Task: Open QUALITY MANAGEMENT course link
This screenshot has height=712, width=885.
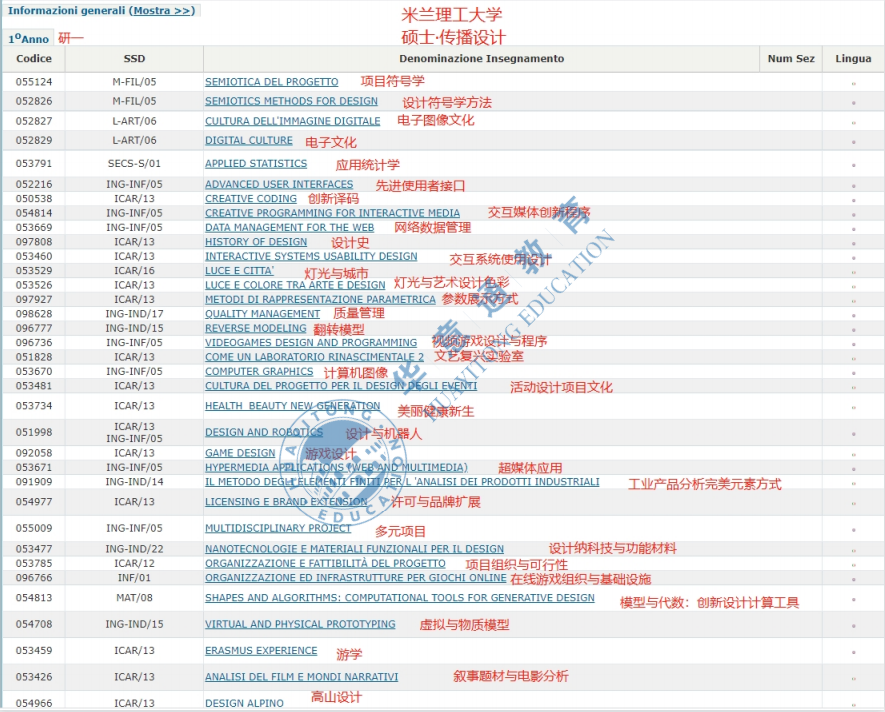Action: pyautogui.click(x=262, y=314)
